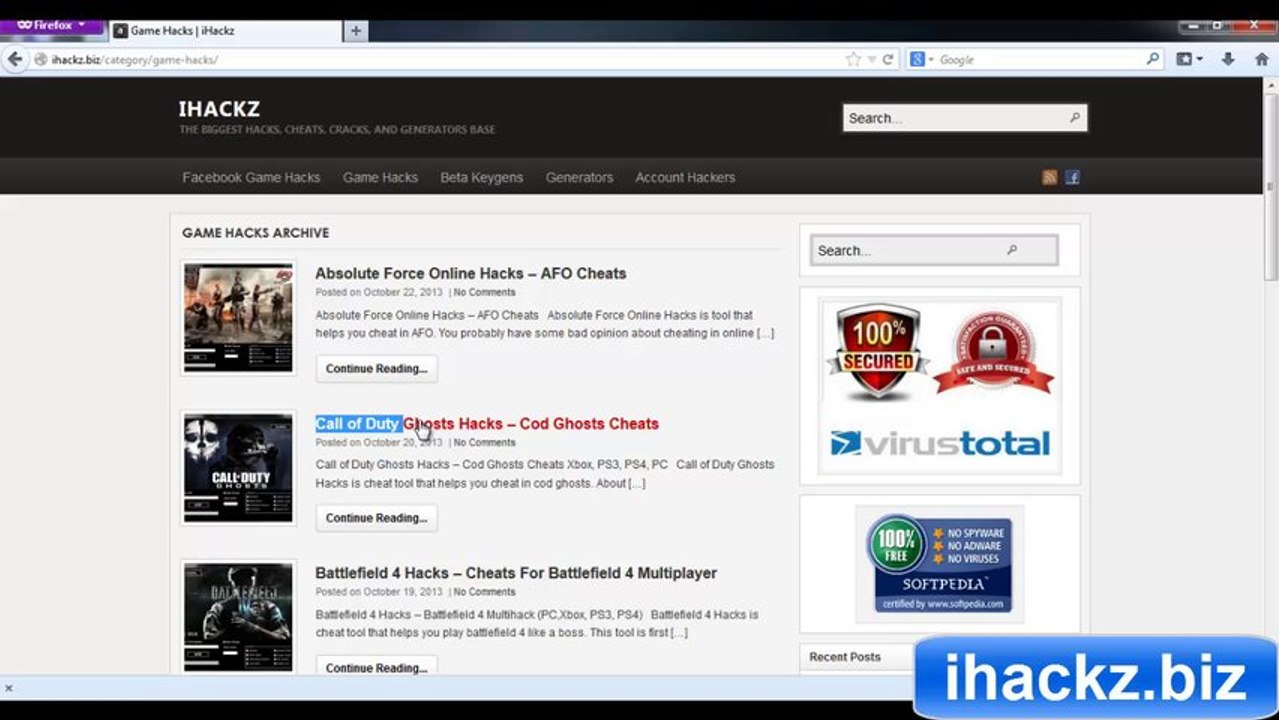Open Generators menu item
The height and width of the screenshot is (720, 1279).
579,177
